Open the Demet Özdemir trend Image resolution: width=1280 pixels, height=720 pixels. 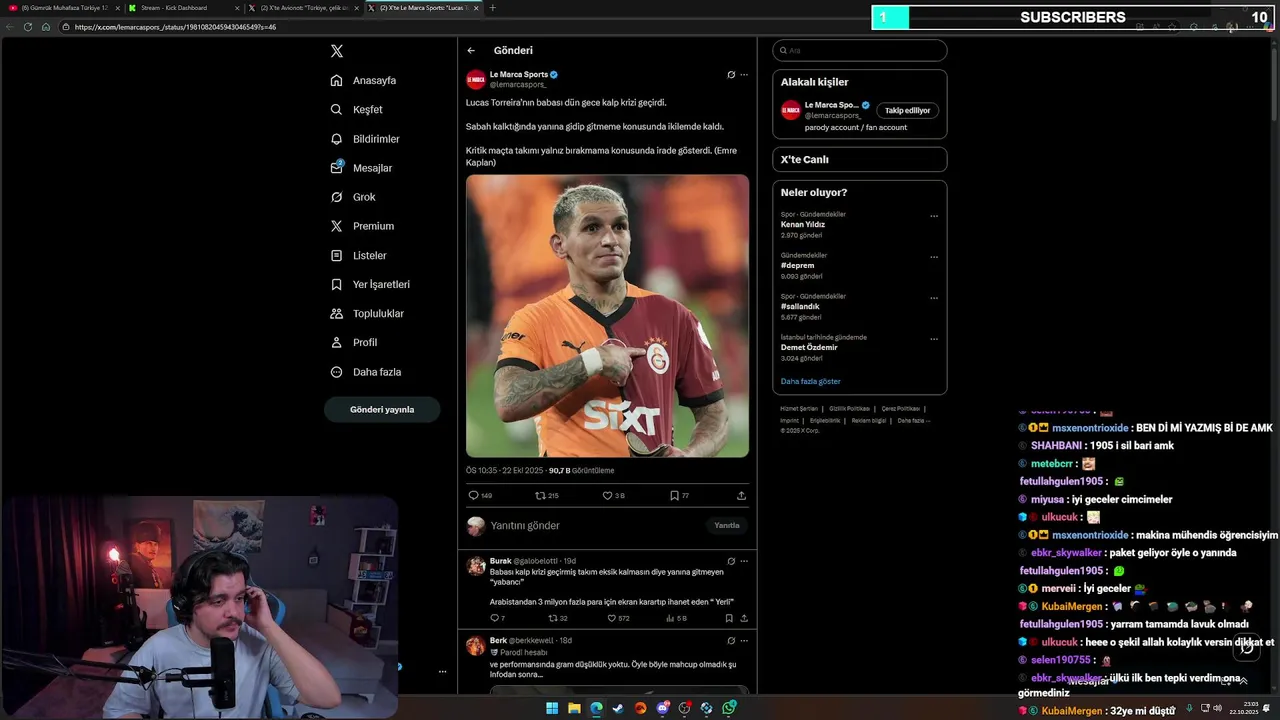(809, 348)
